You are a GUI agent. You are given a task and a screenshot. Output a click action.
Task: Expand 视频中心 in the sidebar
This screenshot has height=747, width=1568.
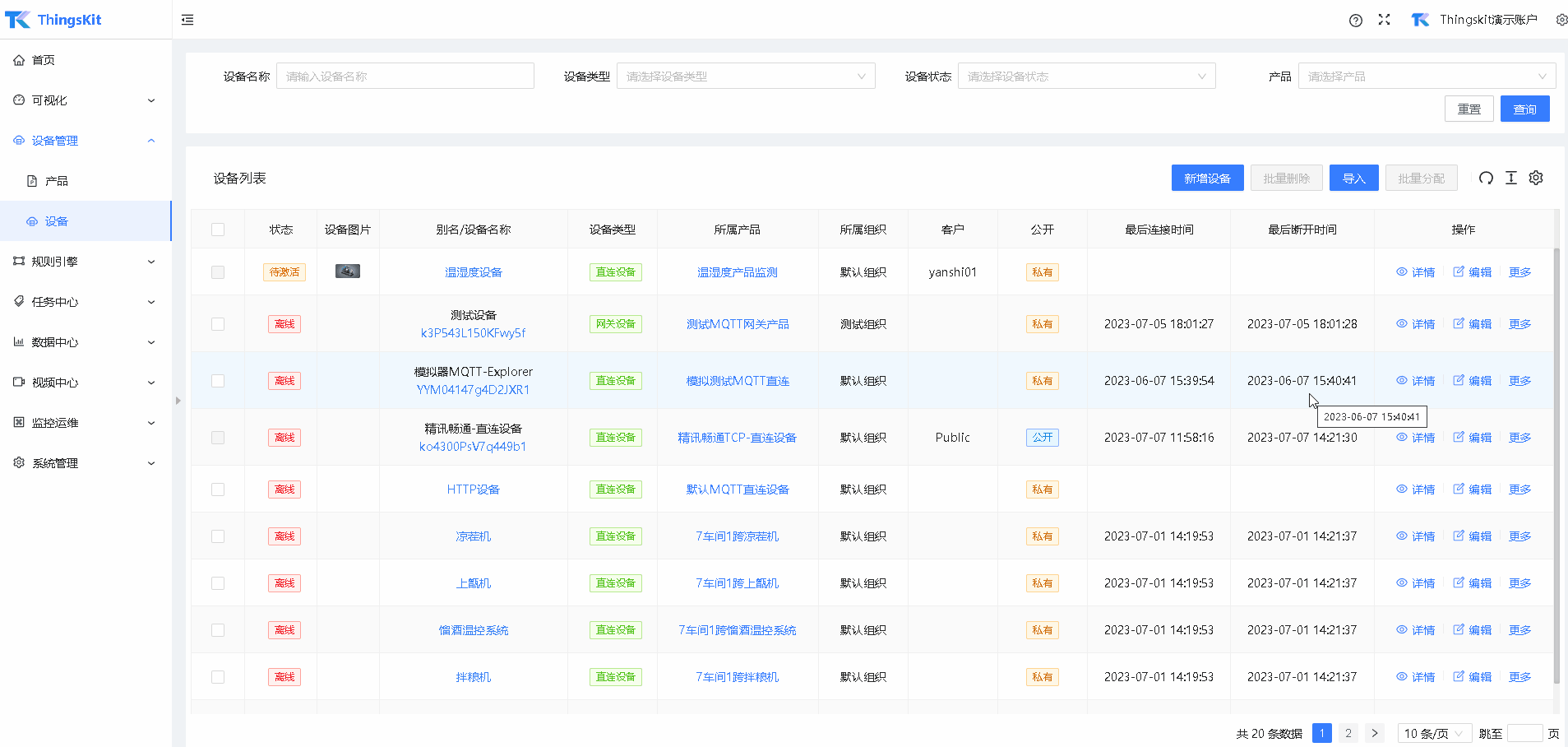point(86,383)
